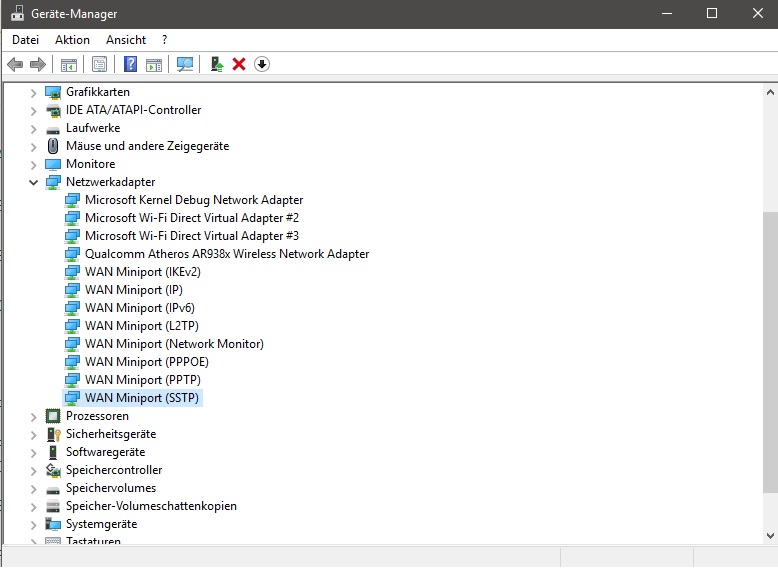The height and width of the screenshot is (569, 778).
Task: Select WAN Miniport (PPPOE)
Action: point(147,362)
